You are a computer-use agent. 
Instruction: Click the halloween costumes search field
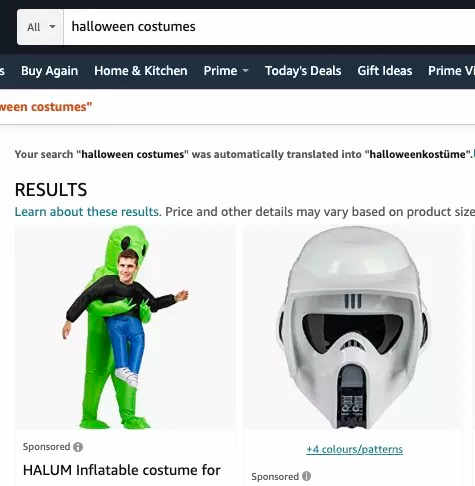pos(269,27)
